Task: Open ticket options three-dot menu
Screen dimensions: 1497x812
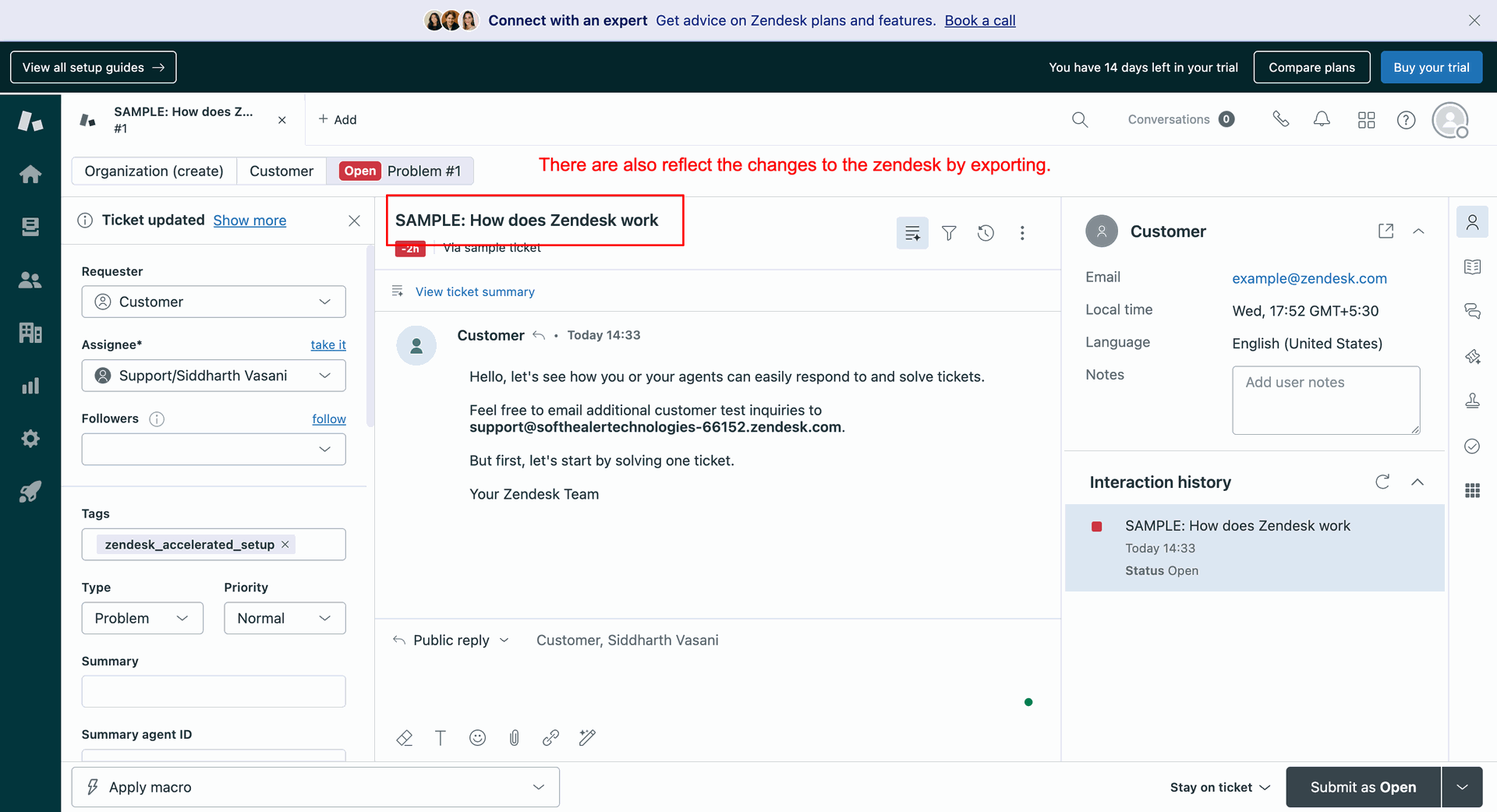Action: (x=1022, y=233)
